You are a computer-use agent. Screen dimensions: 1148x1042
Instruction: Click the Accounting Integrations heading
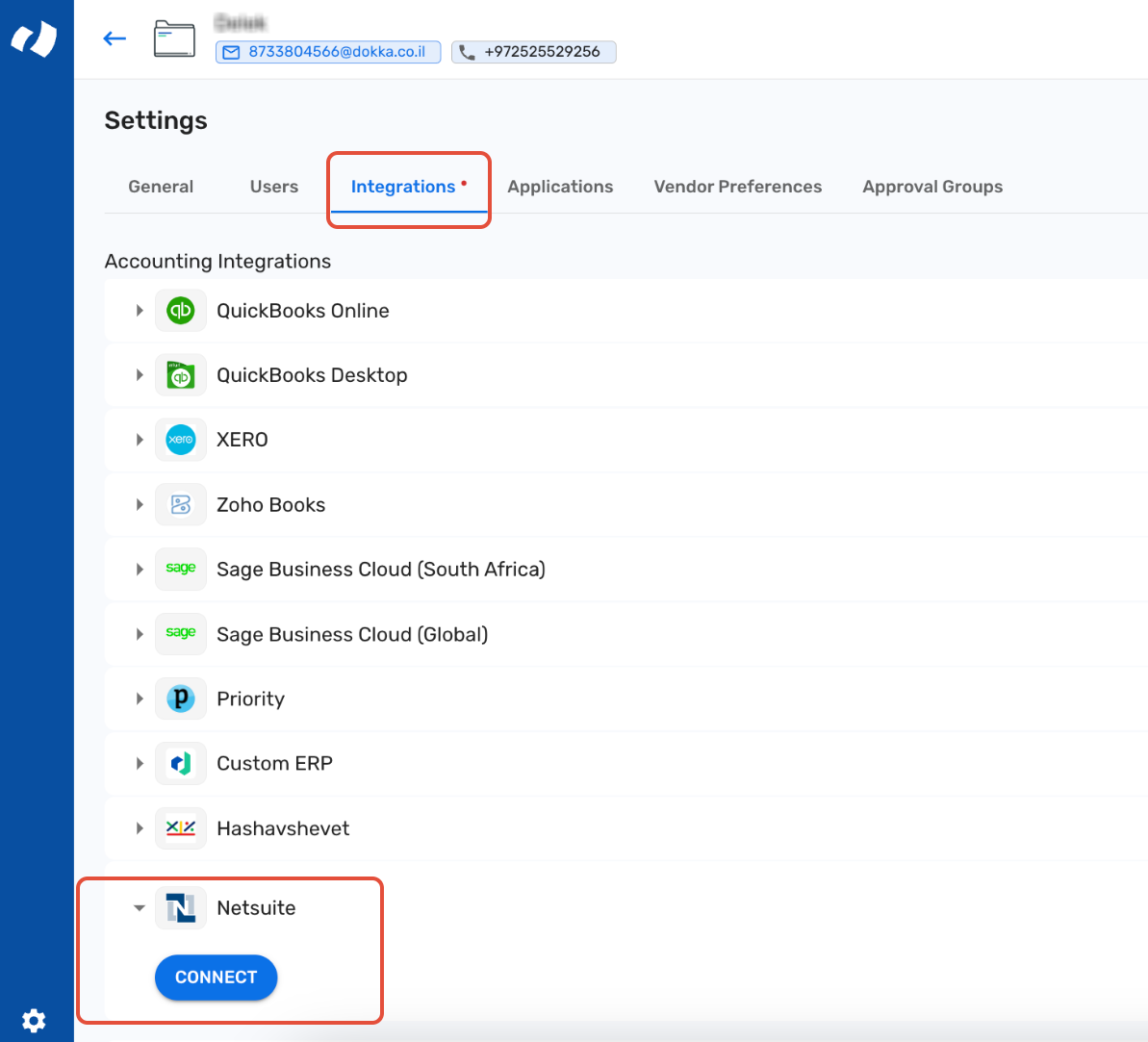pos(217,262)
